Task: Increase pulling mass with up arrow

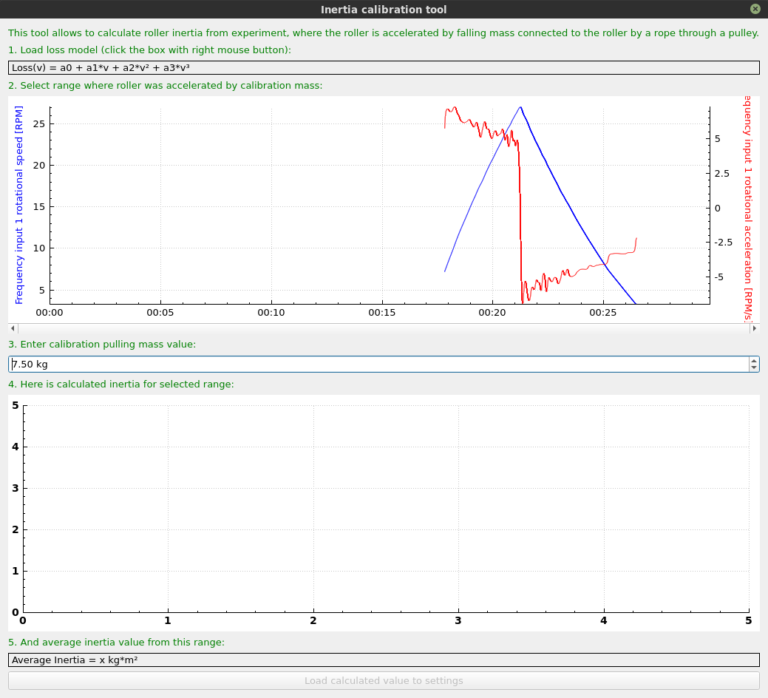Action: pyautogui.click(x=753, y=360)
